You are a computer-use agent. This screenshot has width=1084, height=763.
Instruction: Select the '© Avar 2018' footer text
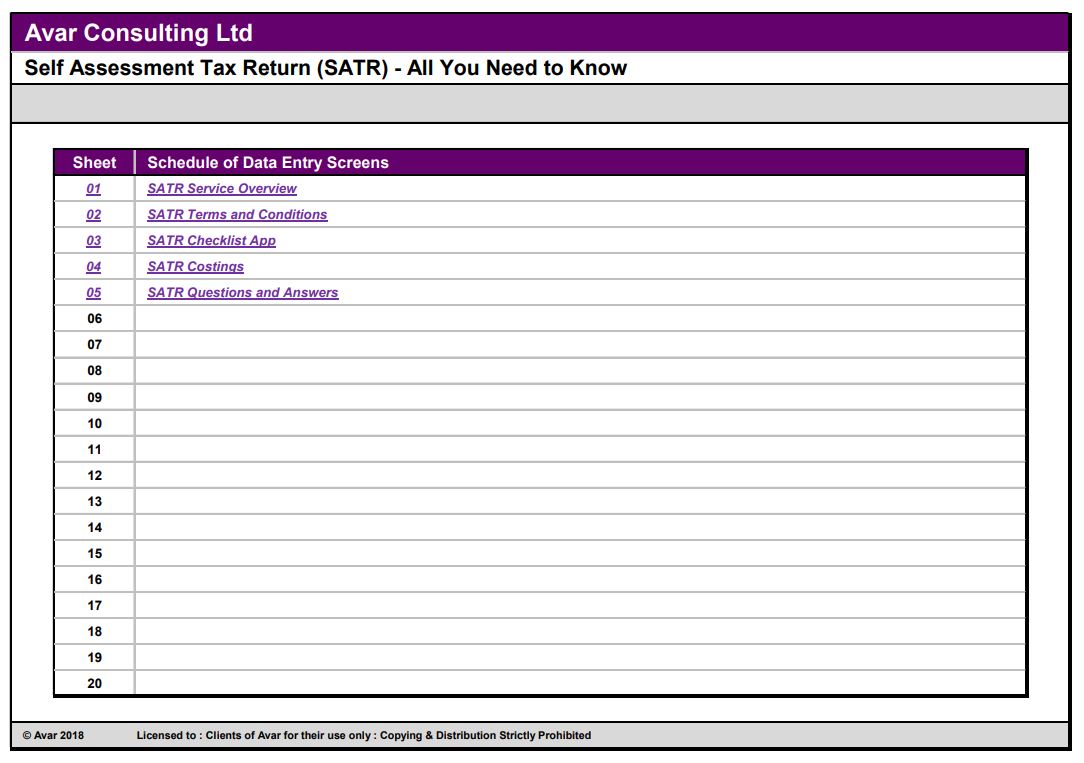pyautogui.click(x=53, y=735)
